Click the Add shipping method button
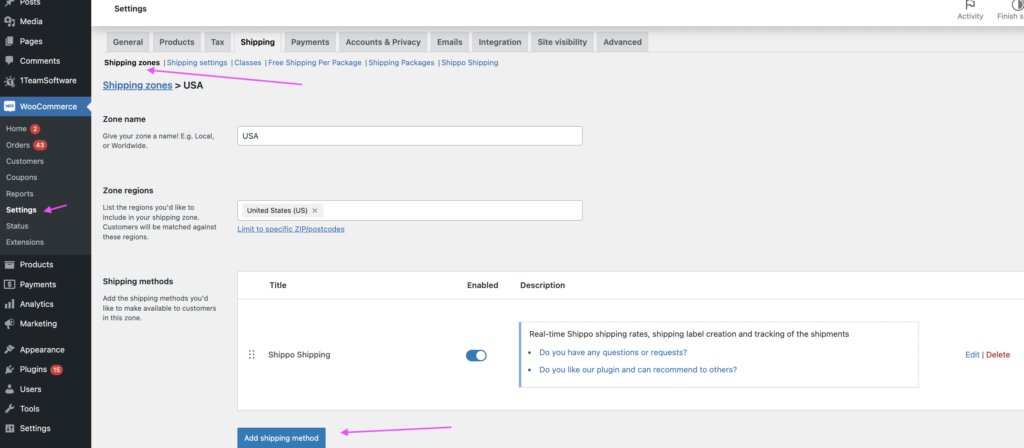Viewport: 1024px width, 448px height. click(281, 438)
